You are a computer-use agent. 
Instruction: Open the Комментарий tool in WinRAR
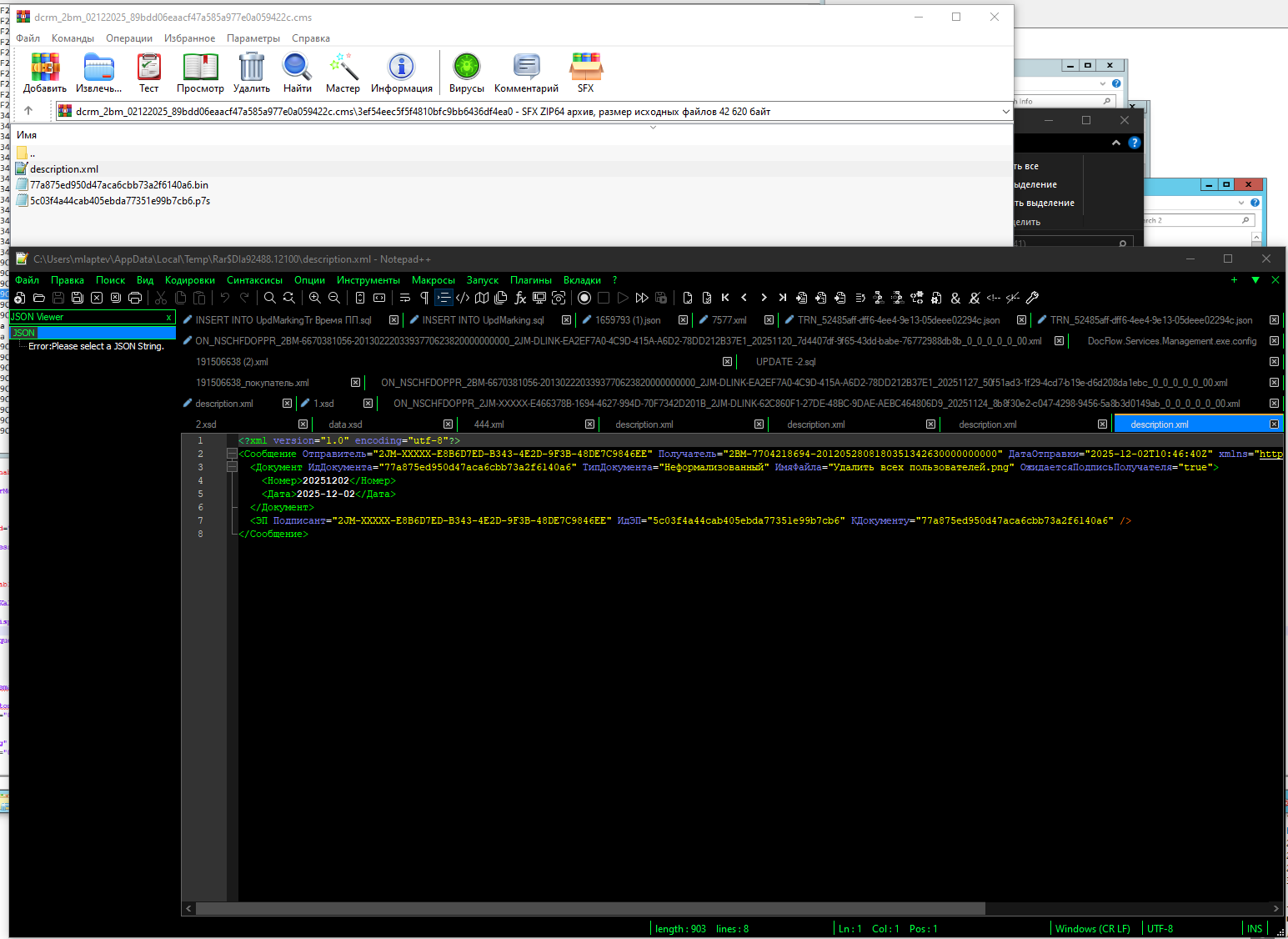pos(526,73)
